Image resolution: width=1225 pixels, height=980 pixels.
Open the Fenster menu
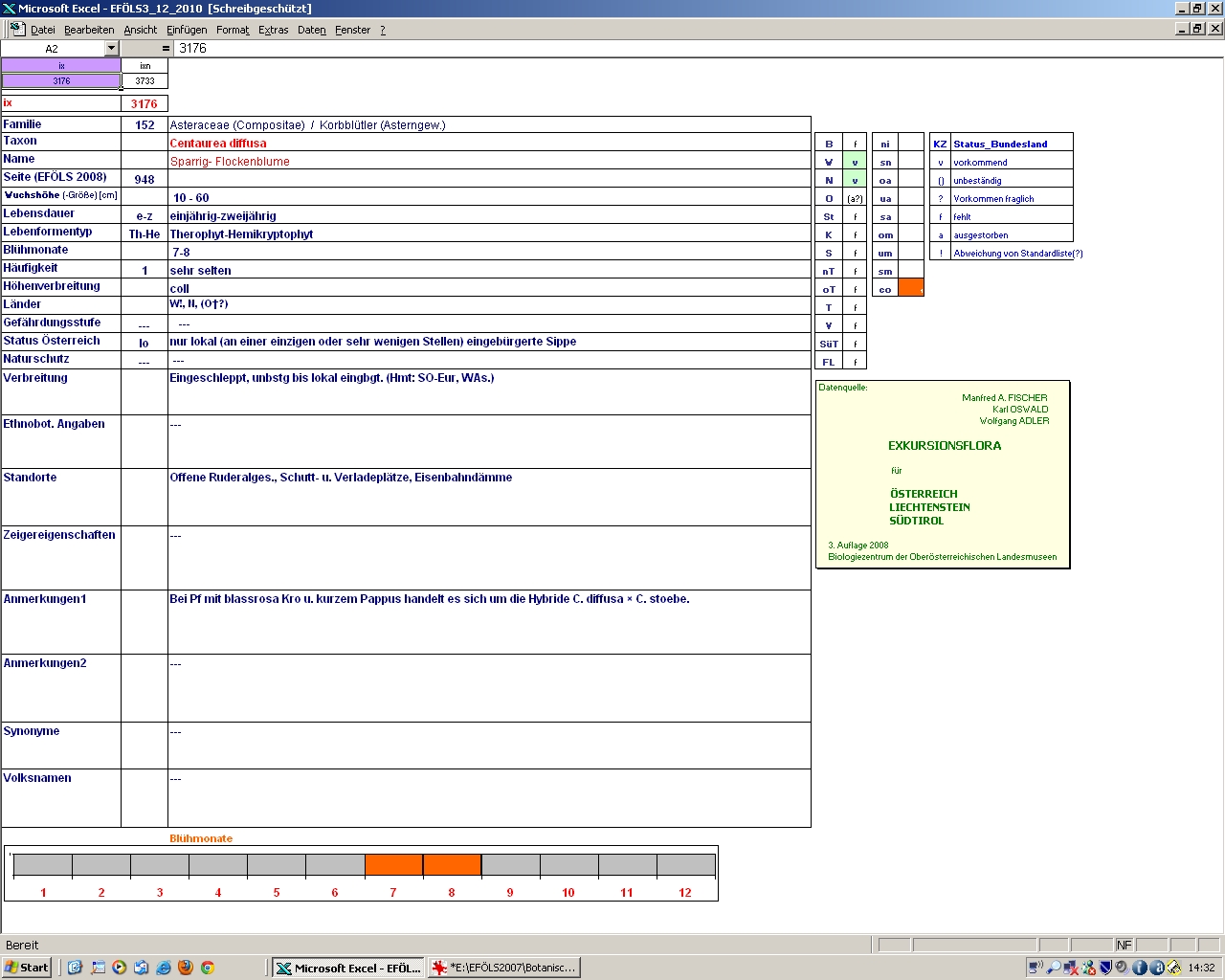pos(353,30)
